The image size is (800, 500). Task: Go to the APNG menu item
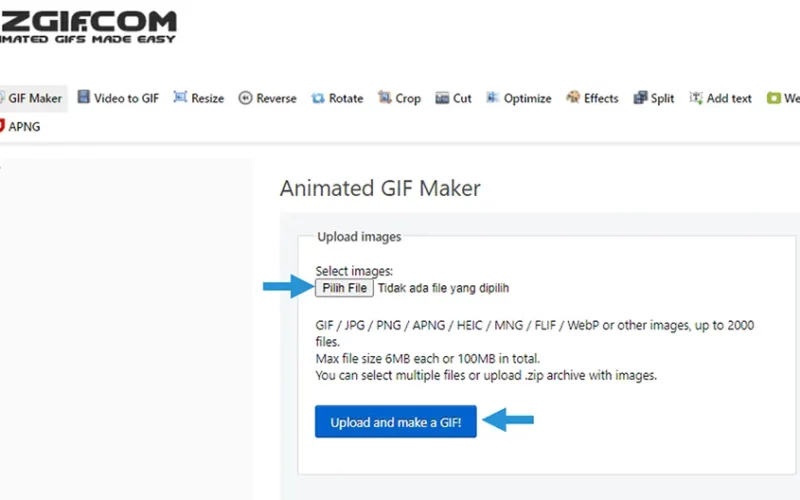coord(20,127)
